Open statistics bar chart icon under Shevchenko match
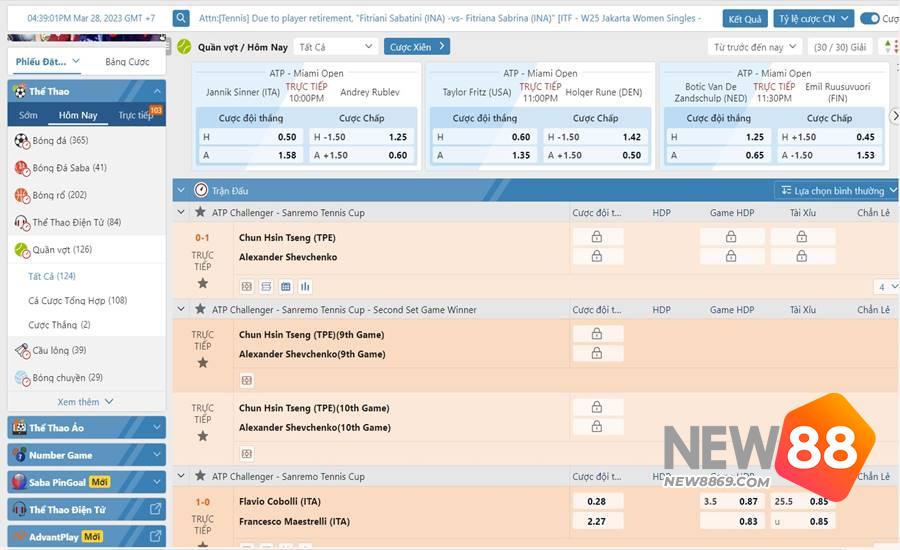Image resolution: width=900 pixels, height=550 pixels. [x=305, y=286]
